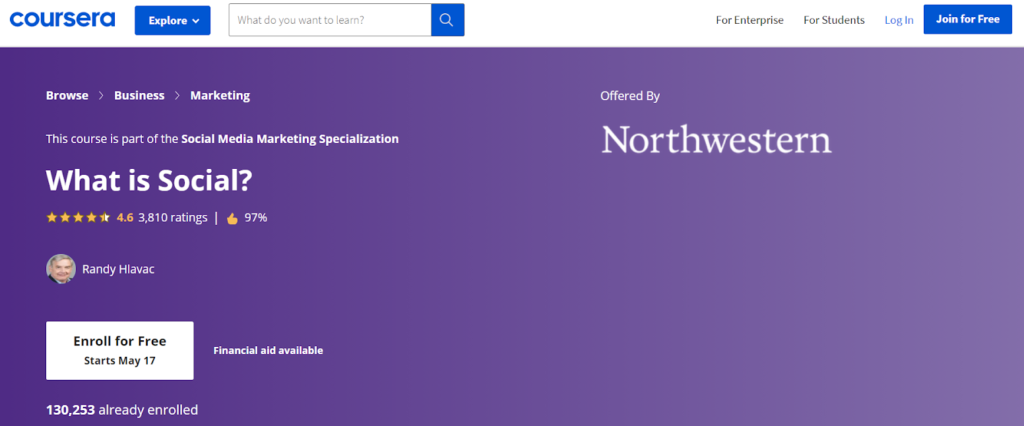Image resolution: width=1024 pixels, height=426 pixels.
Task: Click the chevron after Business breadcrumb
Action: coord(177,96)
